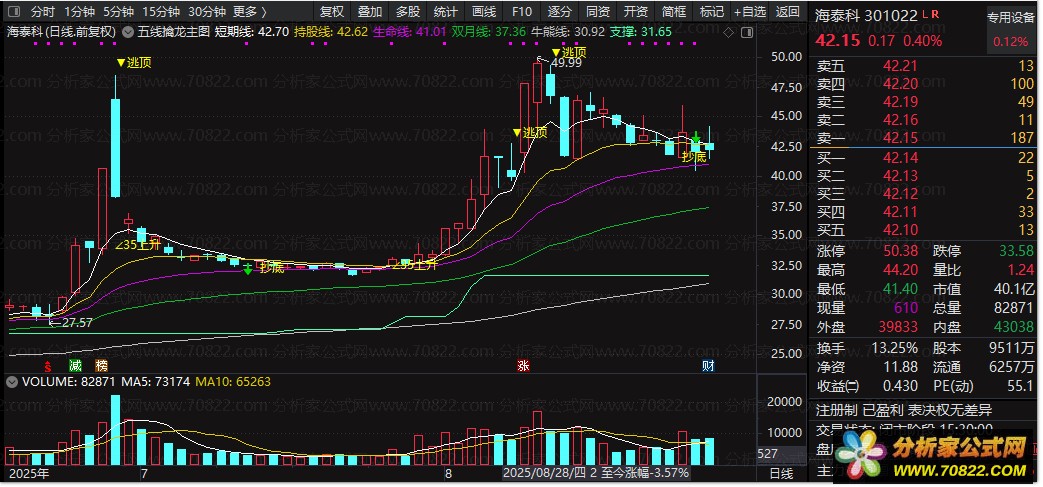
Task: Click the R flag next to 301022
Action: click(x=935, y=14)
